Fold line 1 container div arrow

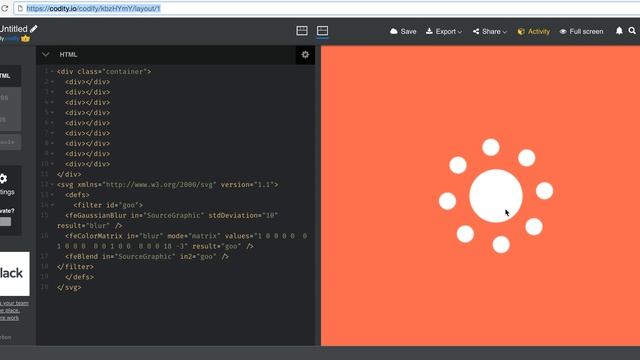click(52, 71)
